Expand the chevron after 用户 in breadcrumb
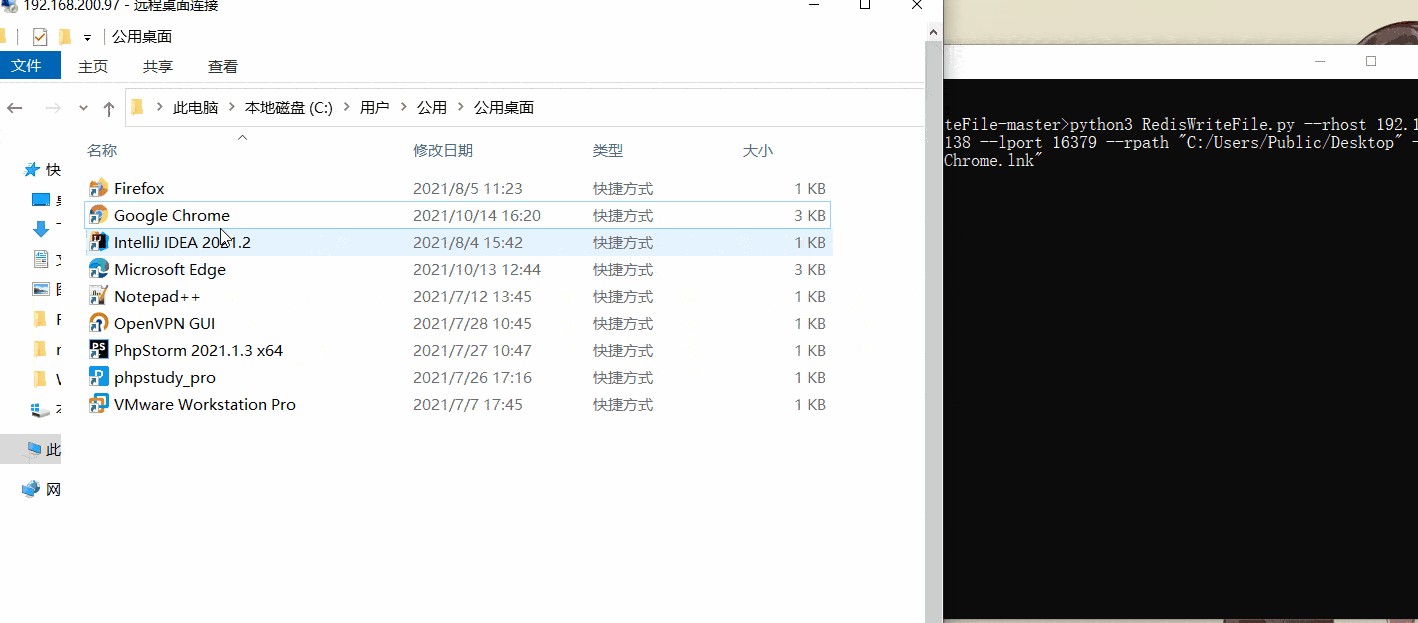This screenshot has width=1418, height=623. (404, 107)
